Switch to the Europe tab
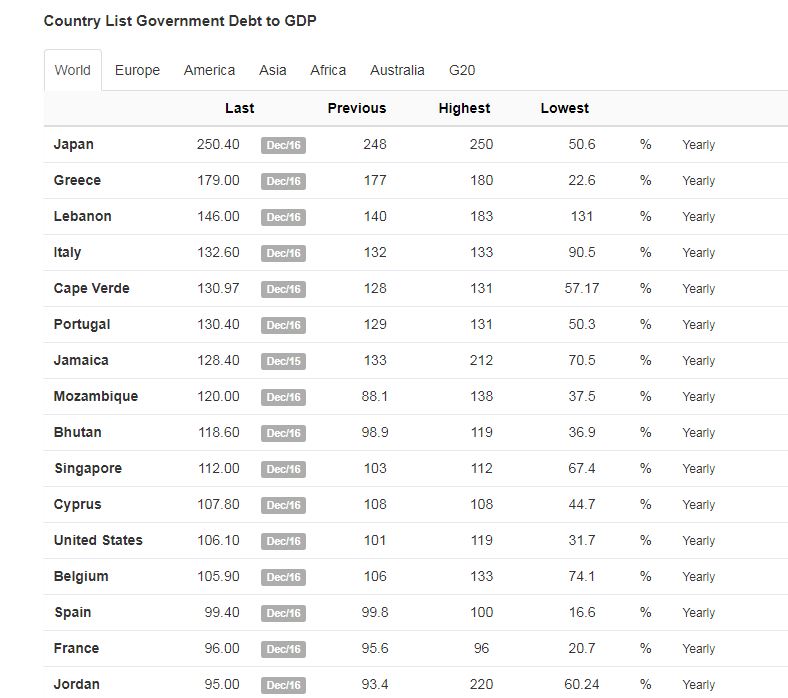 click(x=137, y=70)
